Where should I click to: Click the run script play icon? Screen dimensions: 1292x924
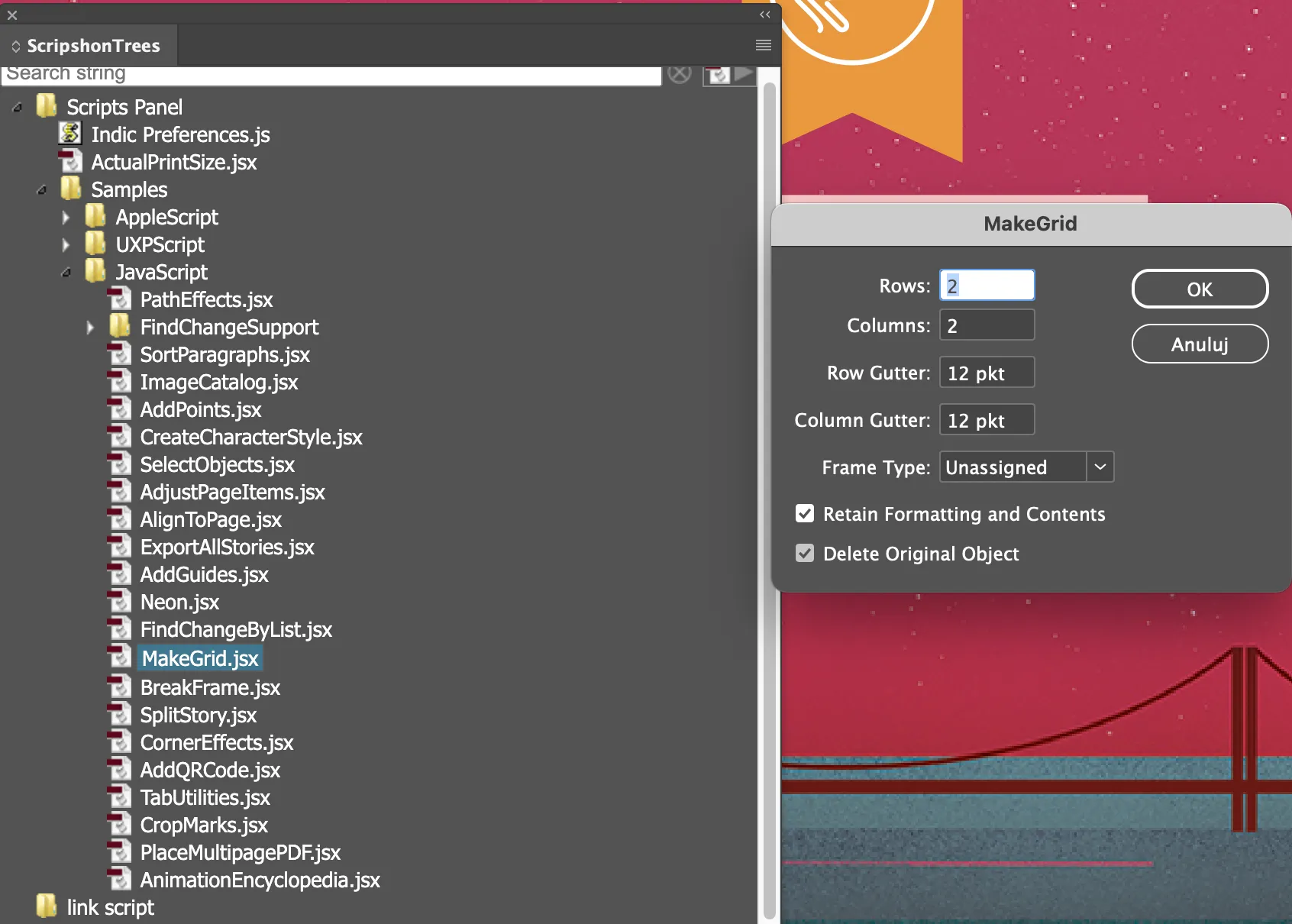click(744, 74)
